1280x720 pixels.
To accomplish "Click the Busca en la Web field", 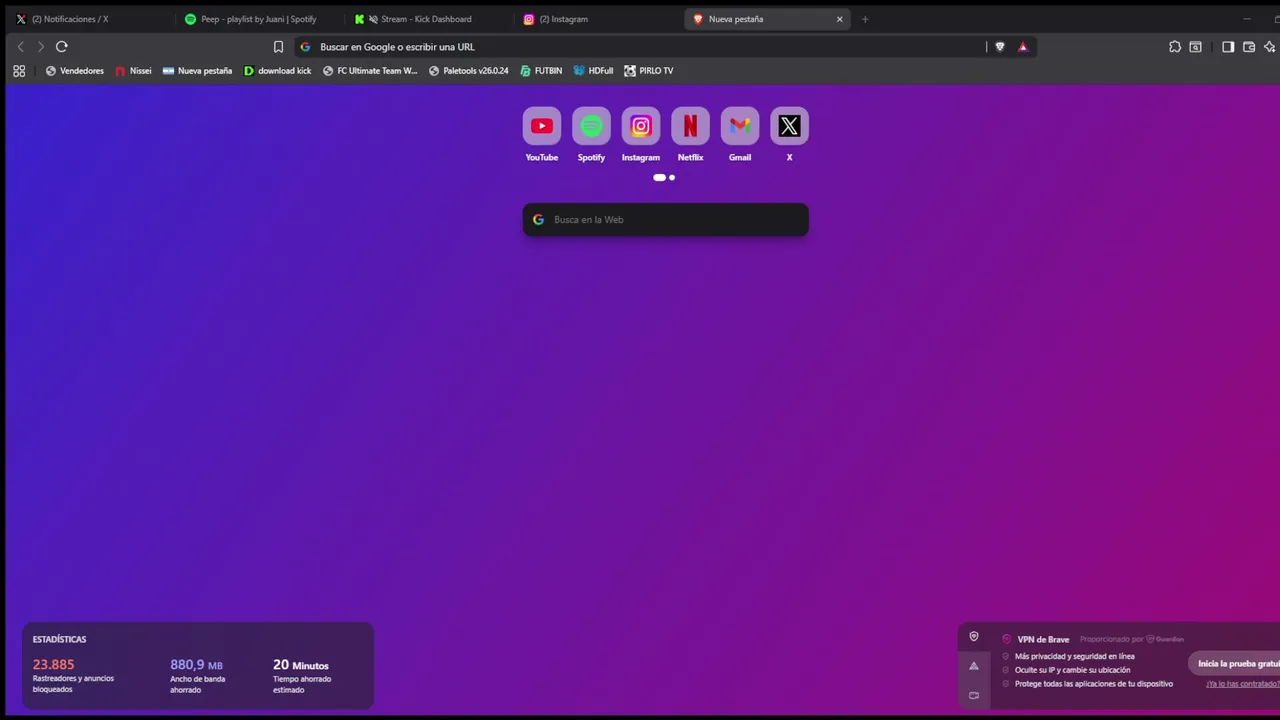I will [665, 220].
